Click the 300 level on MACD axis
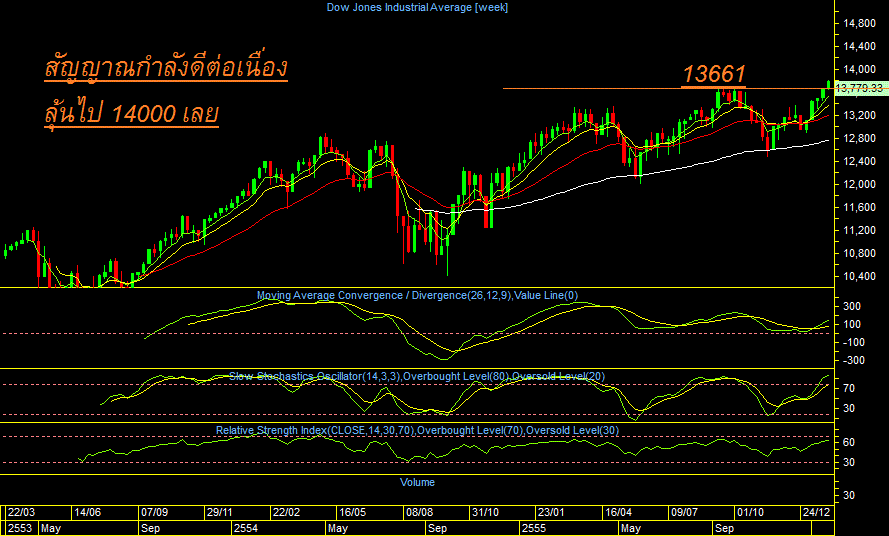This screenshot has width=889, height=536. [852, 306]
